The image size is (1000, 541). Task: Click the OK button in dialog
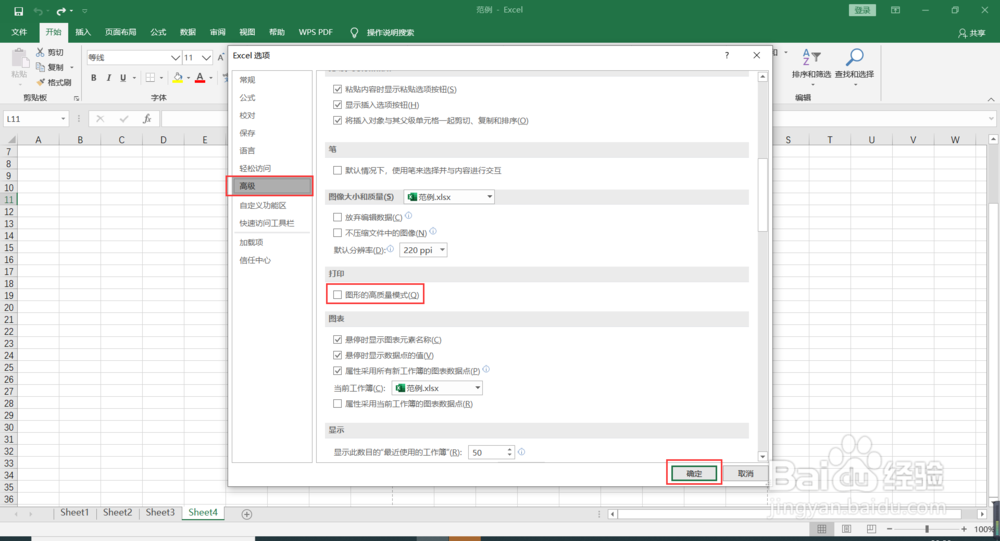click(x=694, y=473)
